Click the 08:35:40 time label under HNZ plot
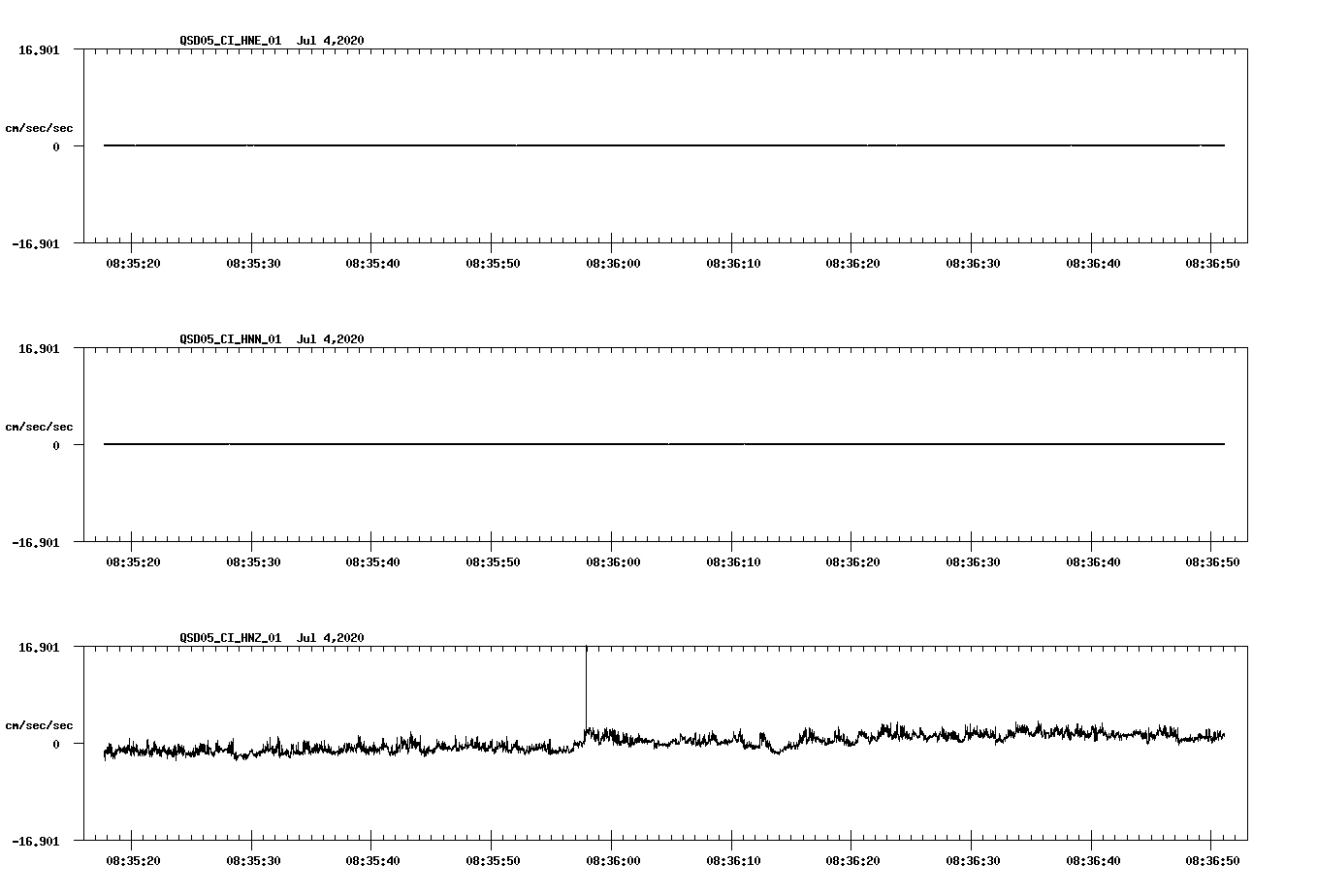 373,861
